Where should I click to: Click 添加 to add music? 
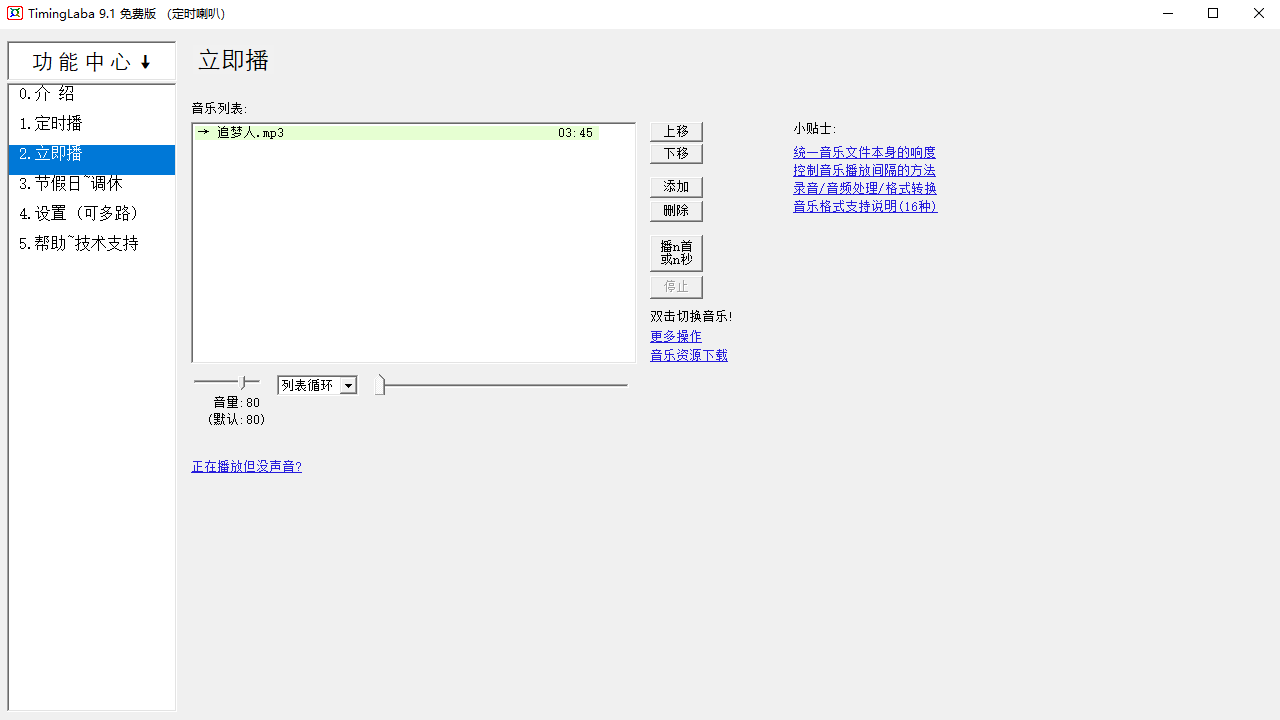[676, 187]
